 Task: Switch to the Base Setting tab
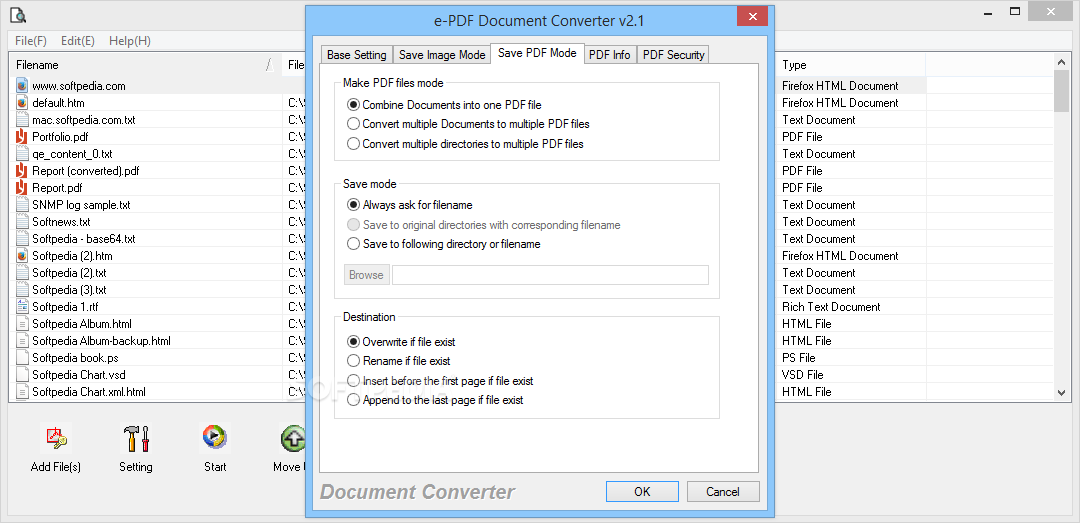pos(357,55)
